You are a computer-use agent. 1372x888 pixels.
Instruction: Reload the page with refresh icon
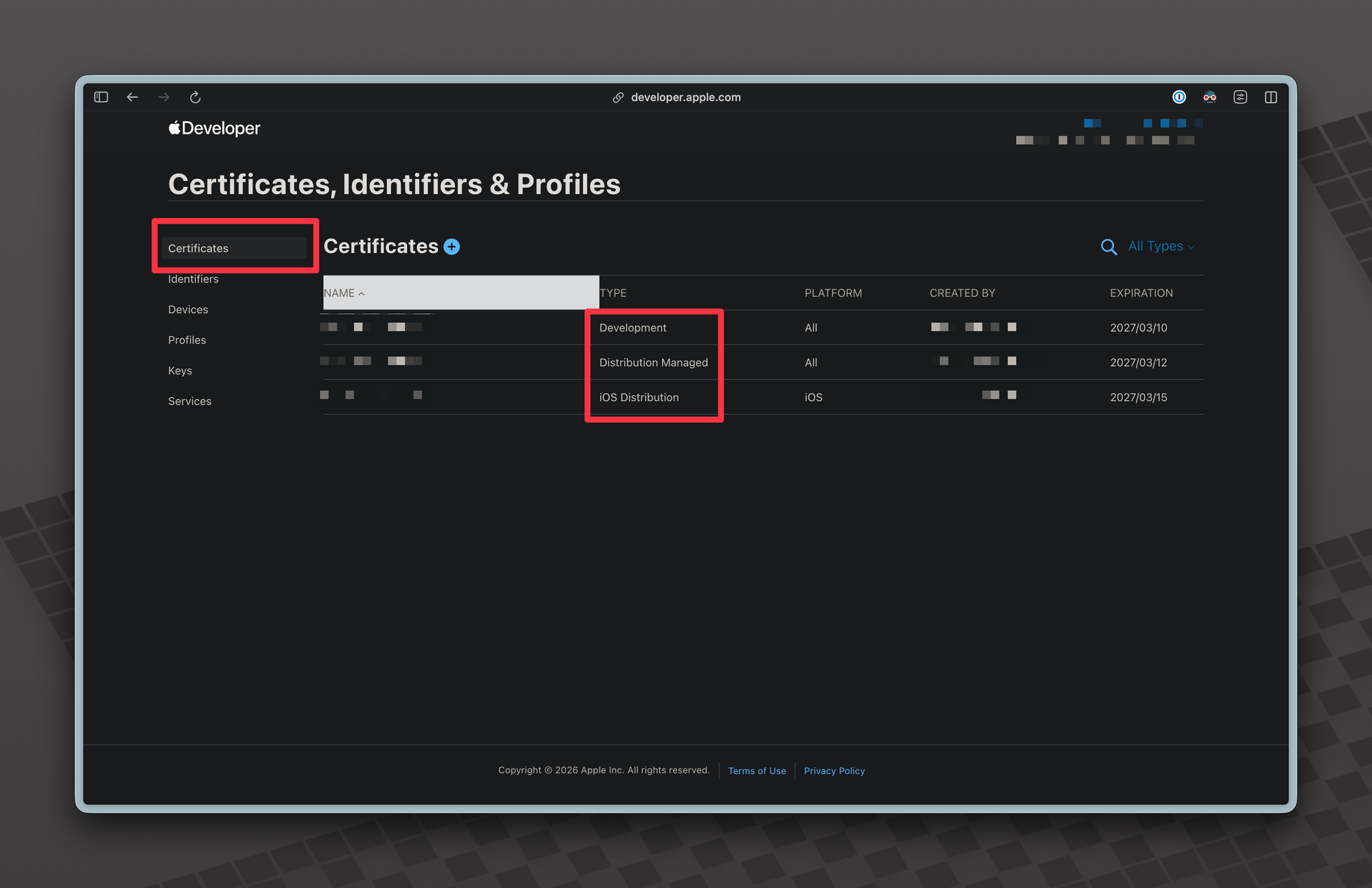coord(196,97)
